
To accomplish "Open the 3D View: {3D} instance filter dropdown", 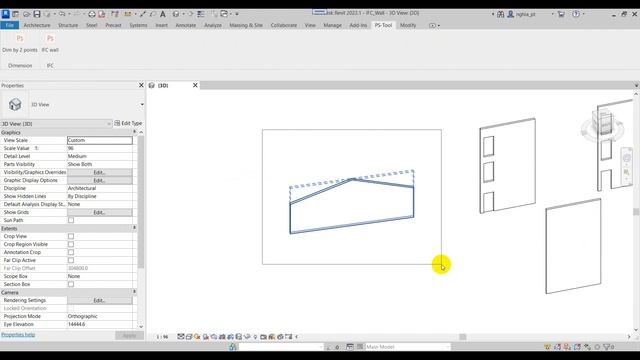I will (x=56, y=123).
